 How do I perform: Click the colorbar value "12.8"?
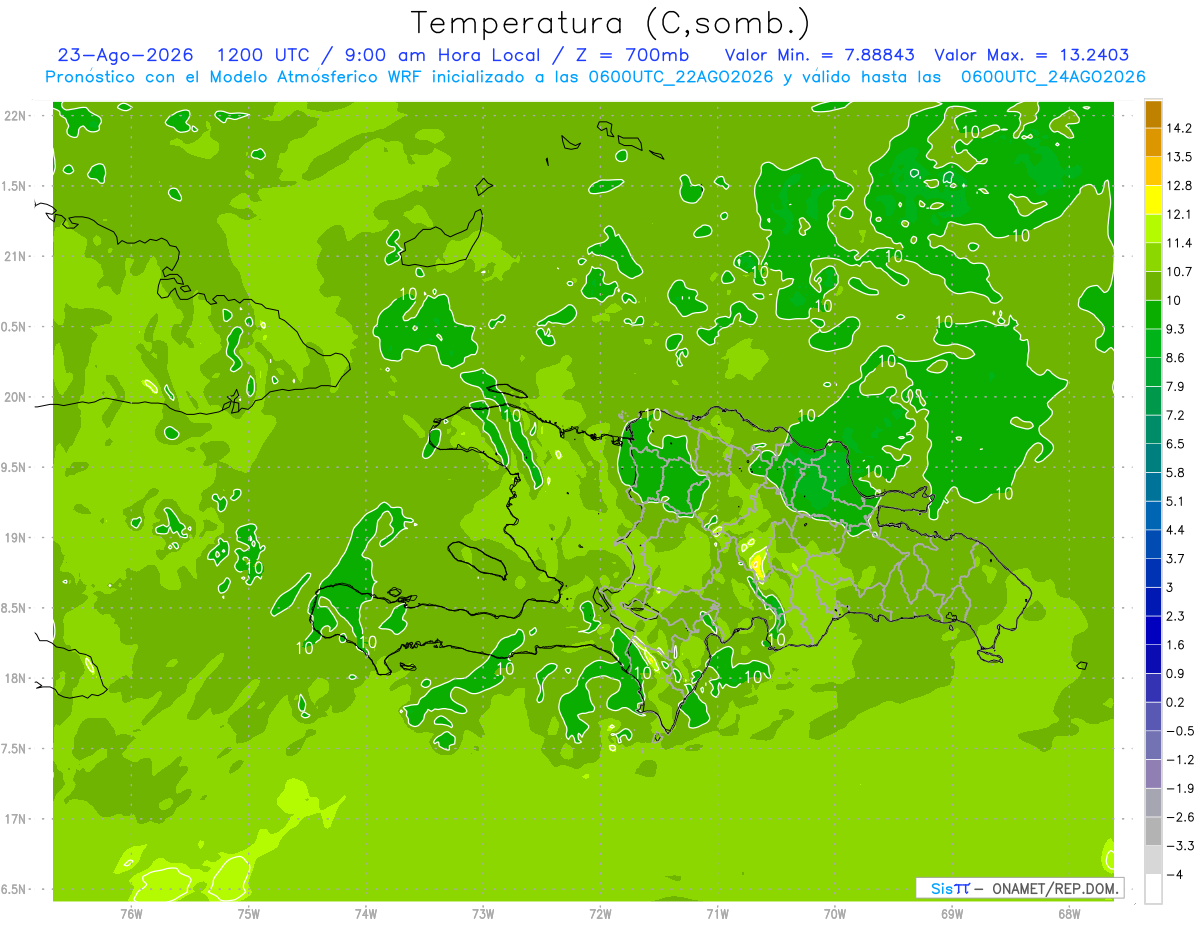pyautogui.click(x=1180, y=186)
